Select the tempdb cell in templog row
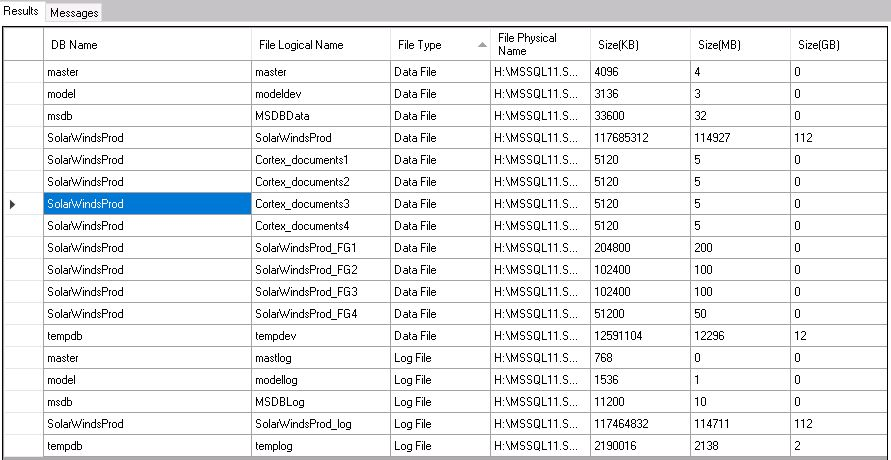Screen dimensions: 891x460 [147, 446]
